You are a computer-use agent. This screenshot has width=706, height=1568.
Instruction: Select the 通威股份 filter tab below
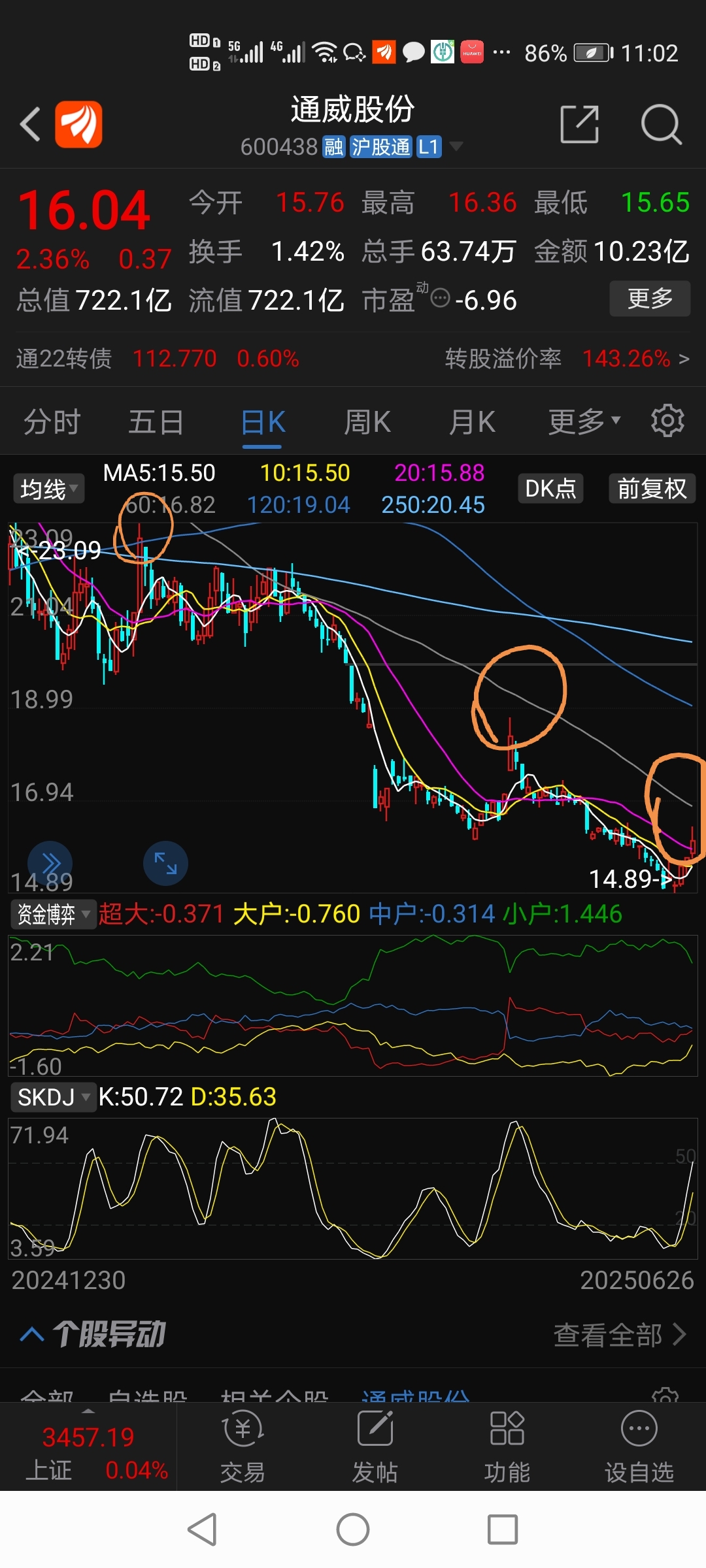415,1396
